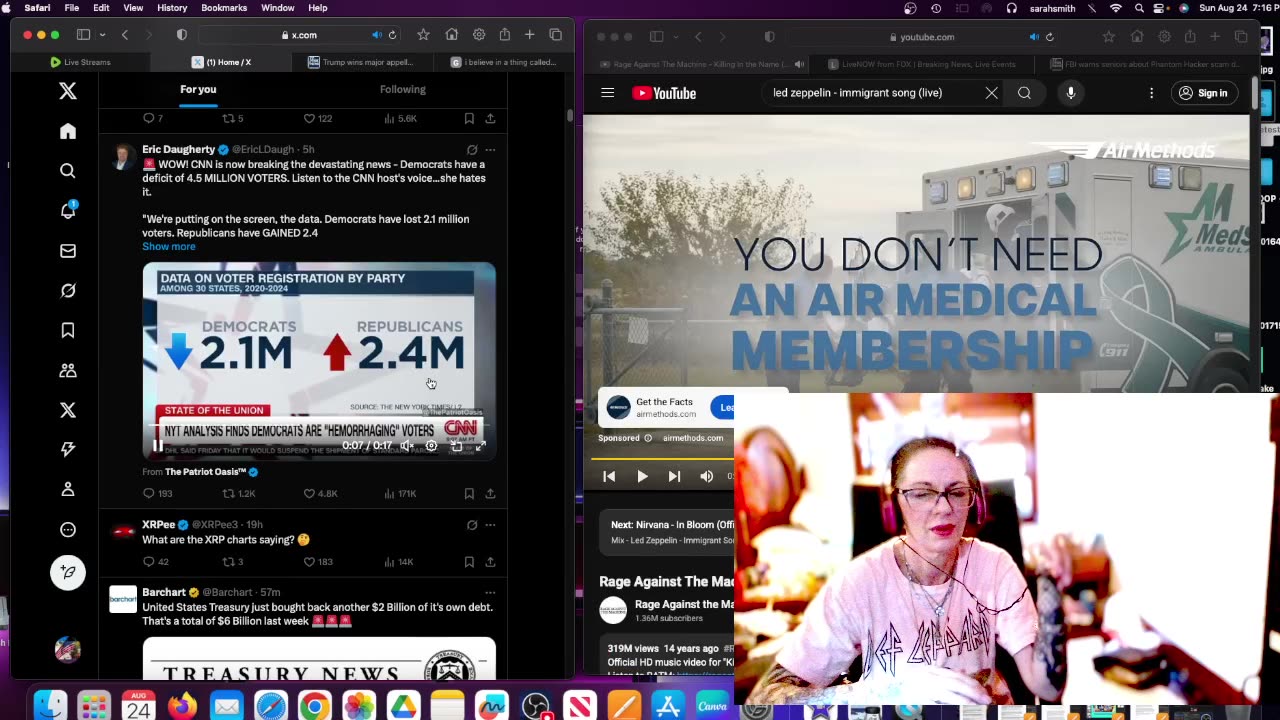Mute tab audio in x.com address bar

click(x=376, y=35)
